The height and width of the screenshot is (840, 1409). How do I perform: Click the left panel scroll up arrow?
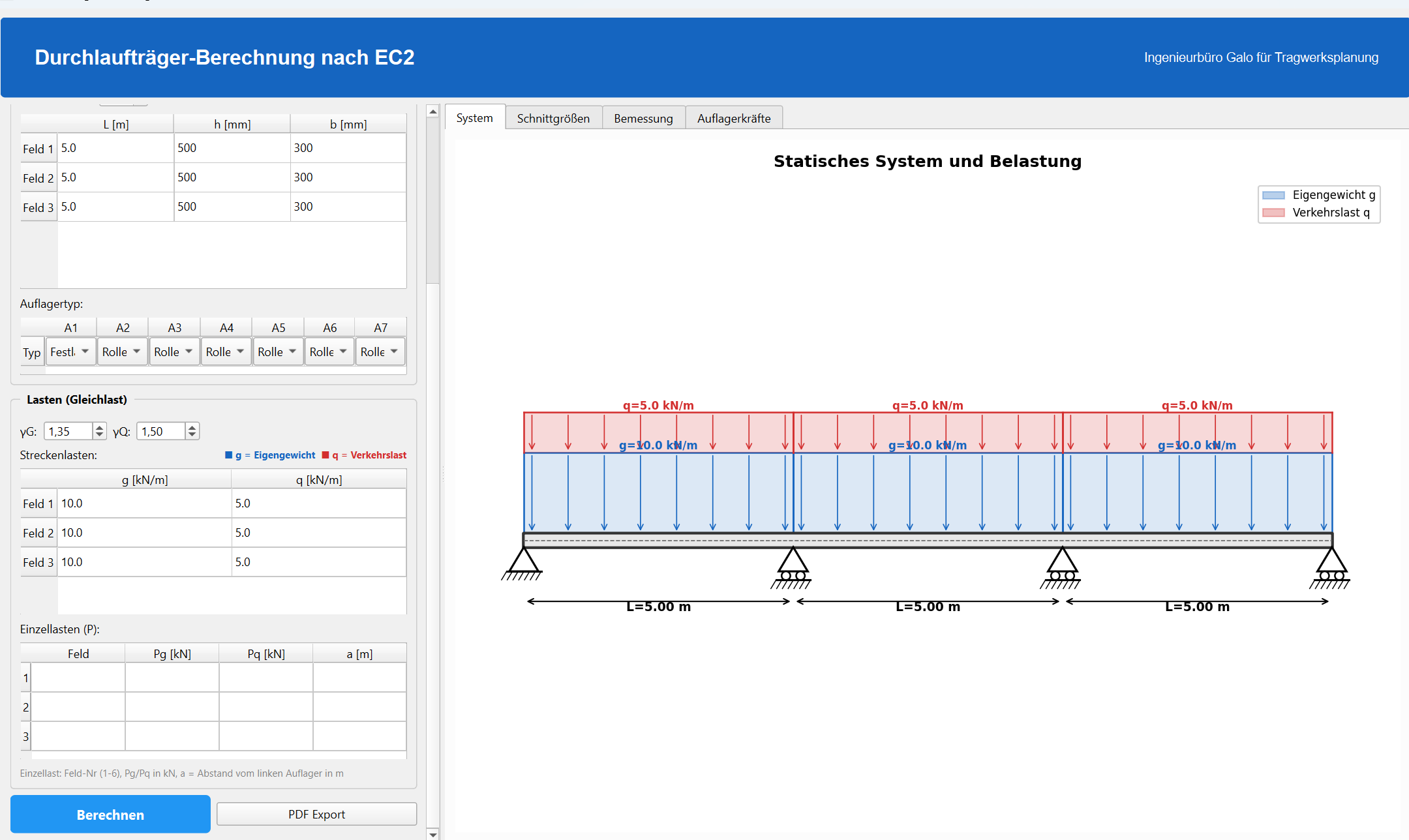[432, 112]
